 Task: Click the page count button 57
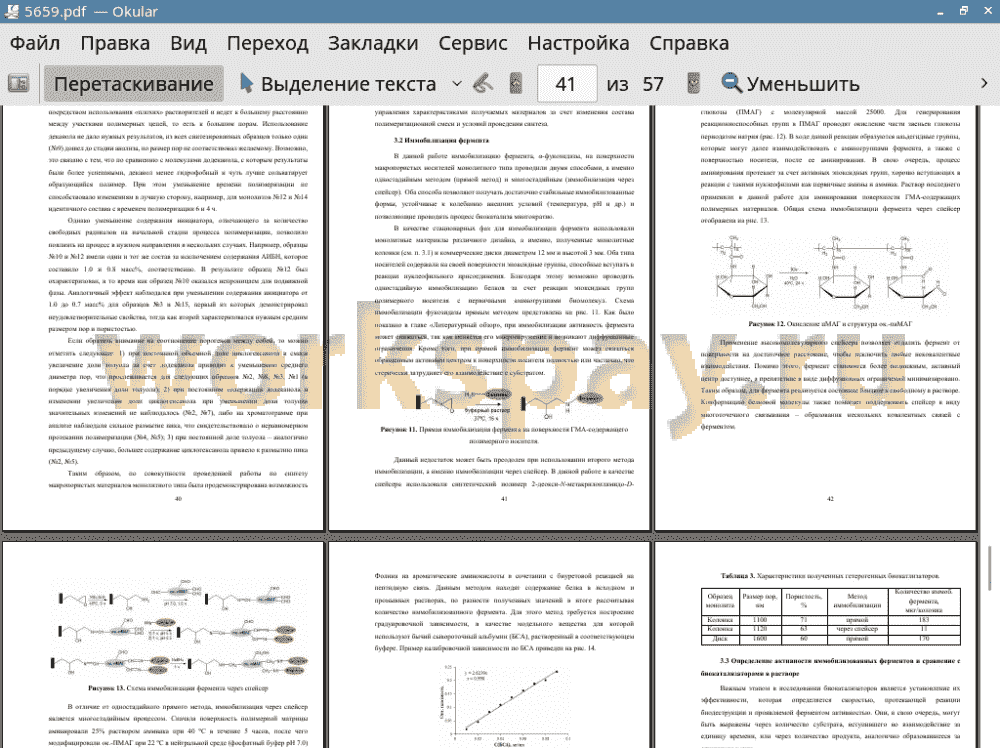(653, 84)
